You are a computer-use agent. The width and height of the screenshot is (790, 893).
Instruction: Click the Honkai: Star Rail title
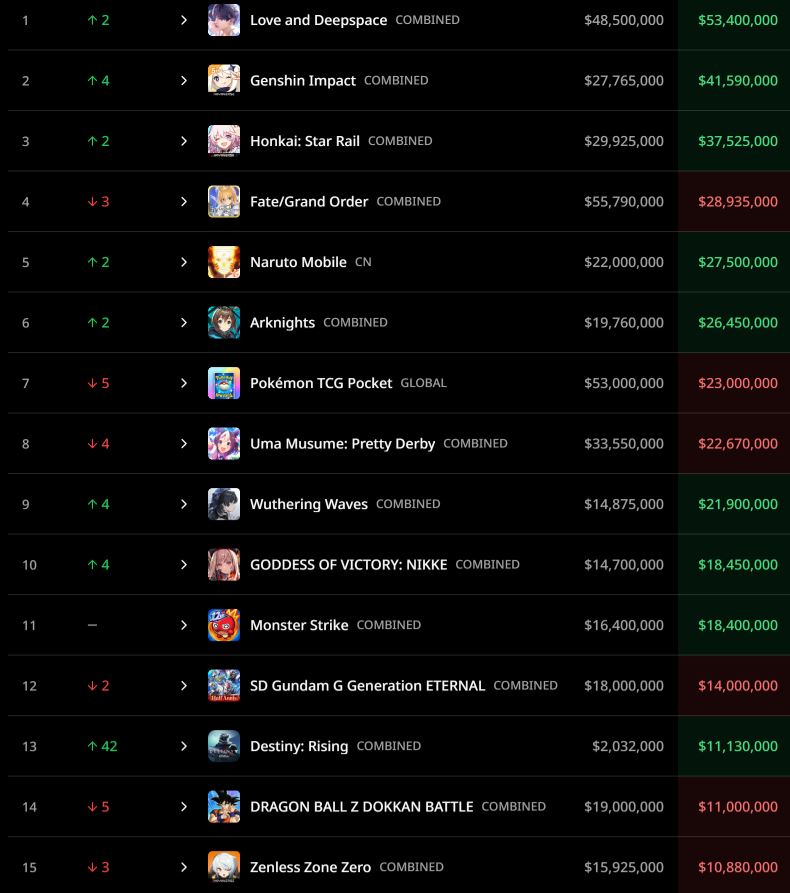305,141
